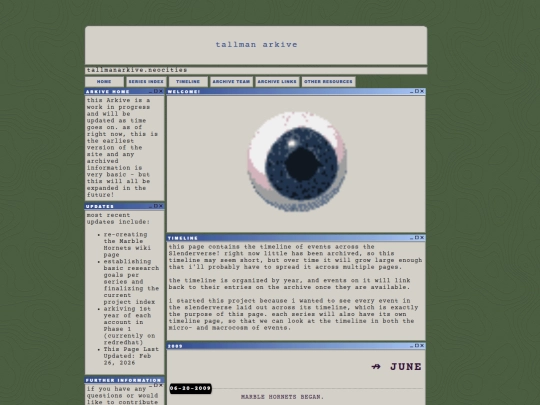Viewport: 540px width, 405px height.
Task: Minimize the 2009 window panel
Action: [412, 346]
